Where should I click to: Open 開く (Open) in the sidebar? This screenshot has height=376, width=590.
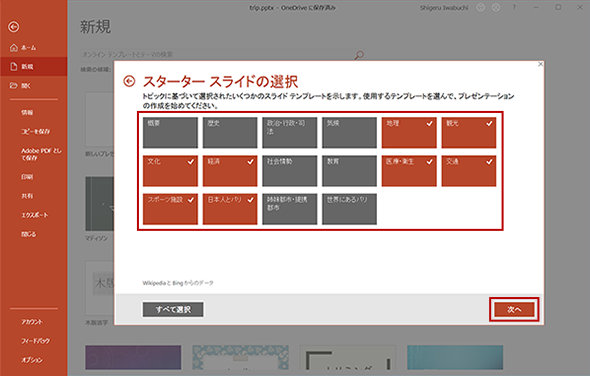[x=34, y=86]
